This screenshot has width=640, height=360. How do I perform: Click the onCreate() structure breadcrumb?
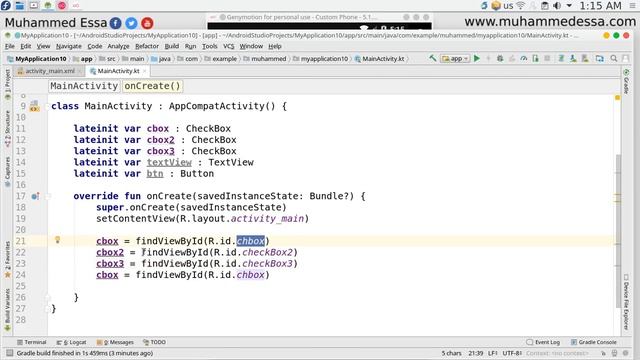tap(152, 86)
